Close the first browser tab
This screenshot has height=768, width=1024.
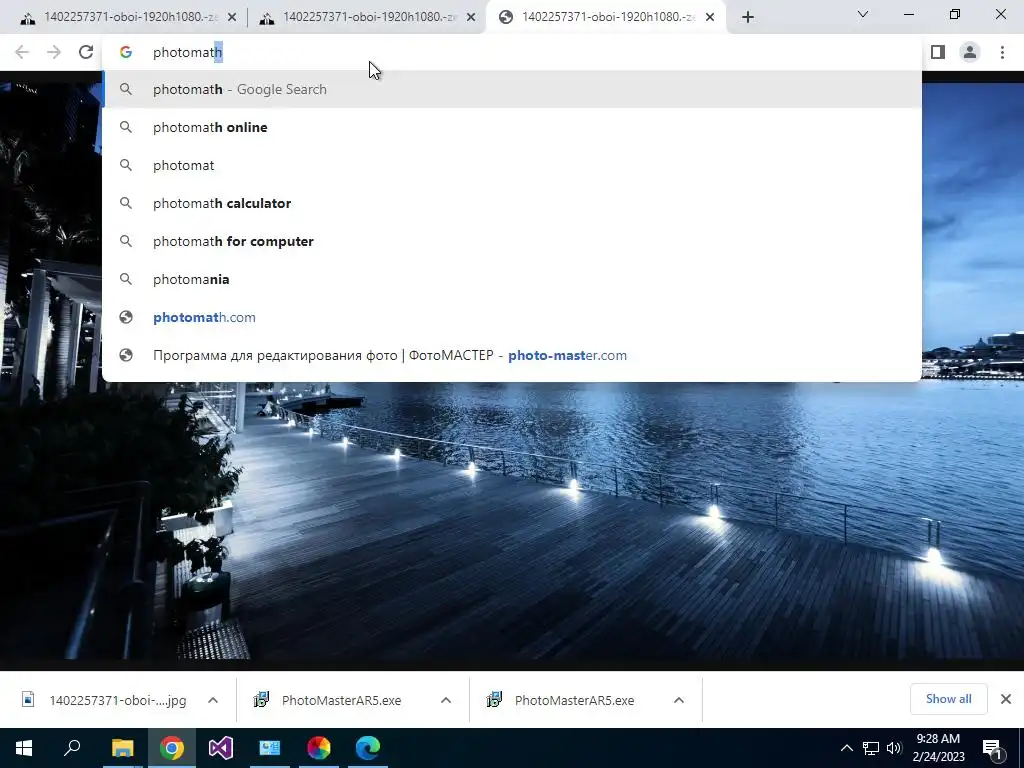[232, 17]
